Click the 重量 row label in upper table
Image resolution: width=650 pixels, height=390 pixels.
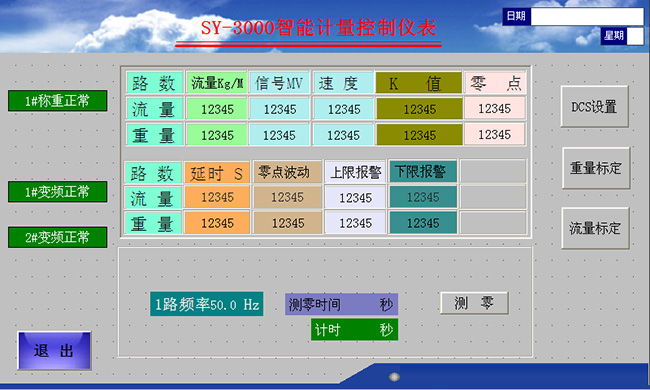pos(154,135)
